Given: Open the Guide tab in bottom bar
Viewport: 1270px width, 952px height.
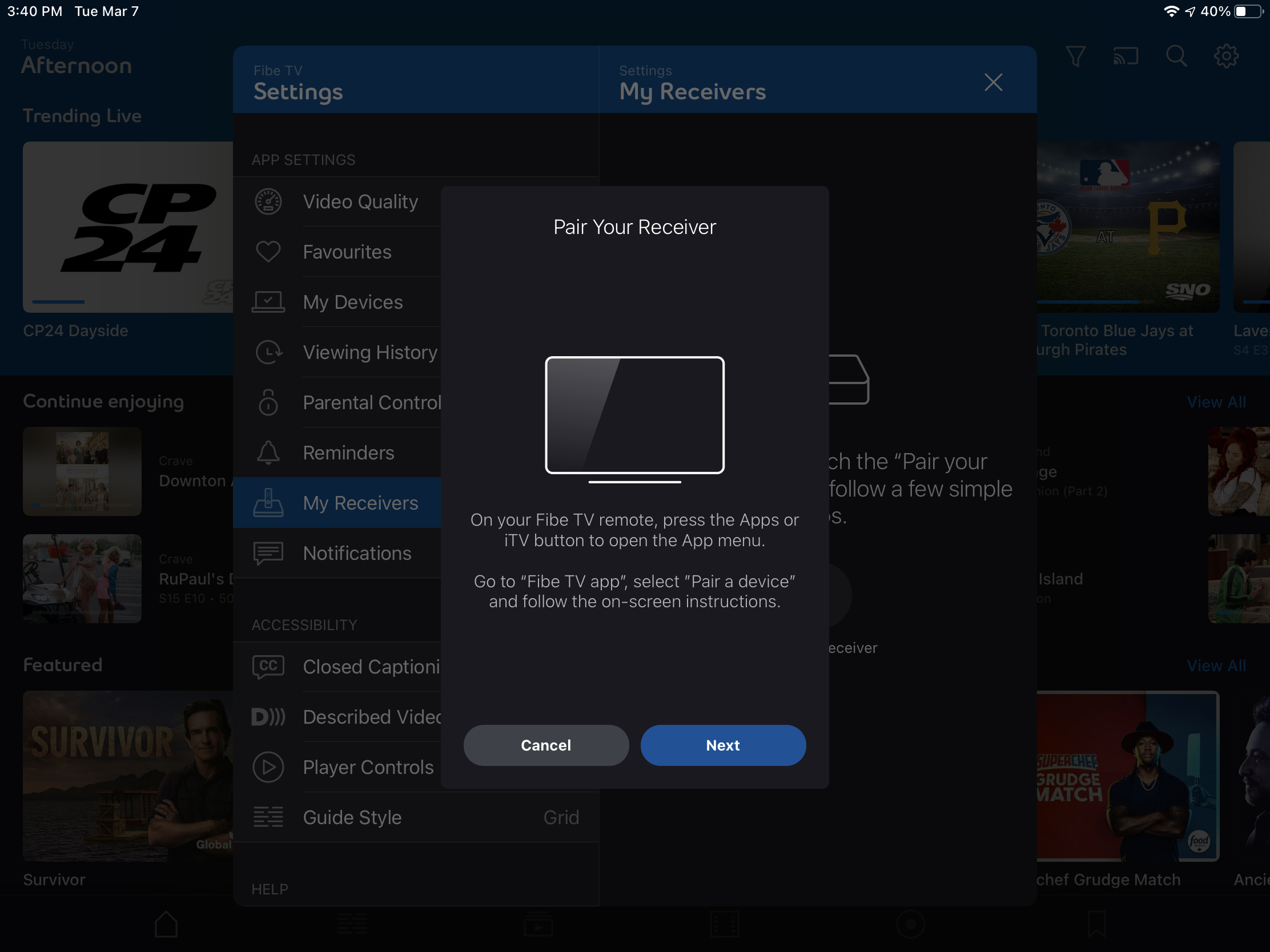Looking at the screenshot, I should coord(352,924).
